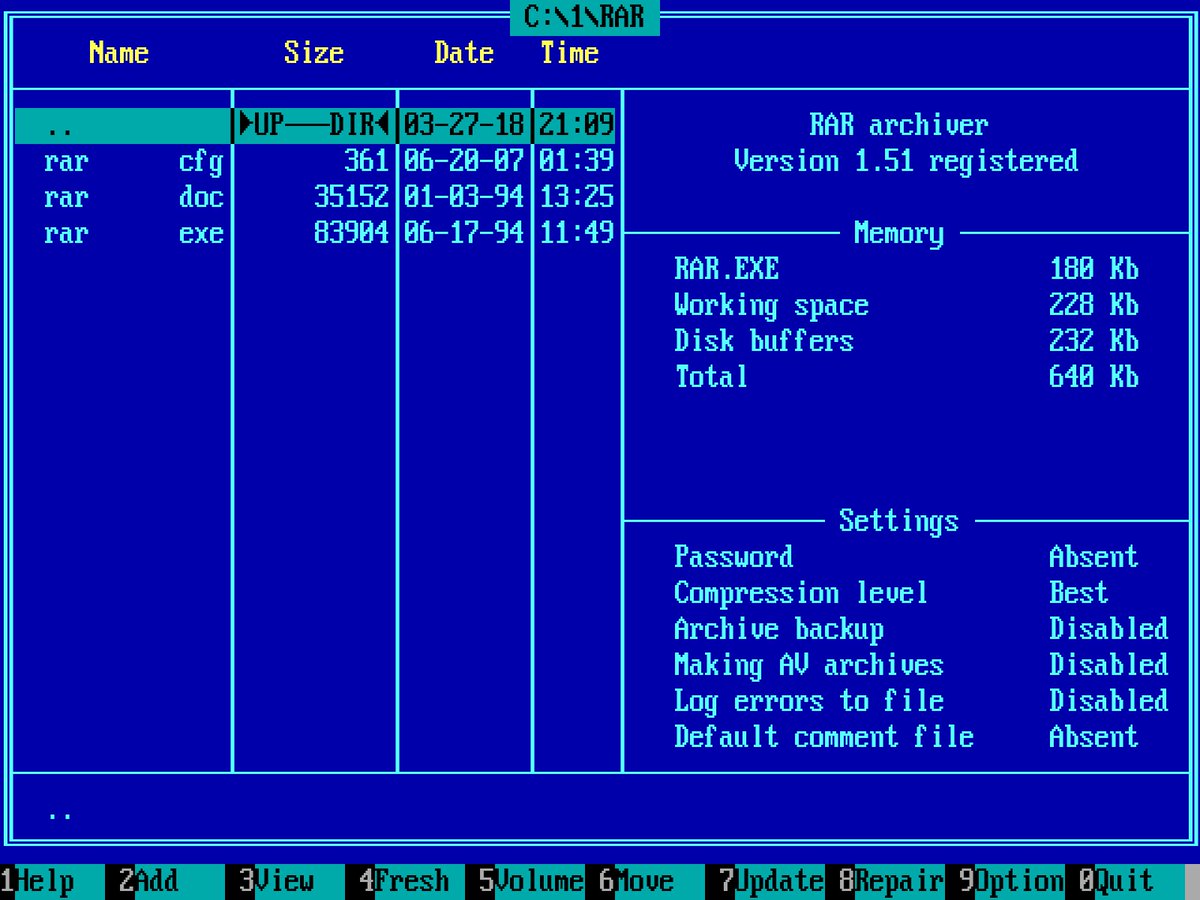This screenshot has height=900, width=1200.
Task: Click Absent beside Default comment file
Action: [1094, 737]
